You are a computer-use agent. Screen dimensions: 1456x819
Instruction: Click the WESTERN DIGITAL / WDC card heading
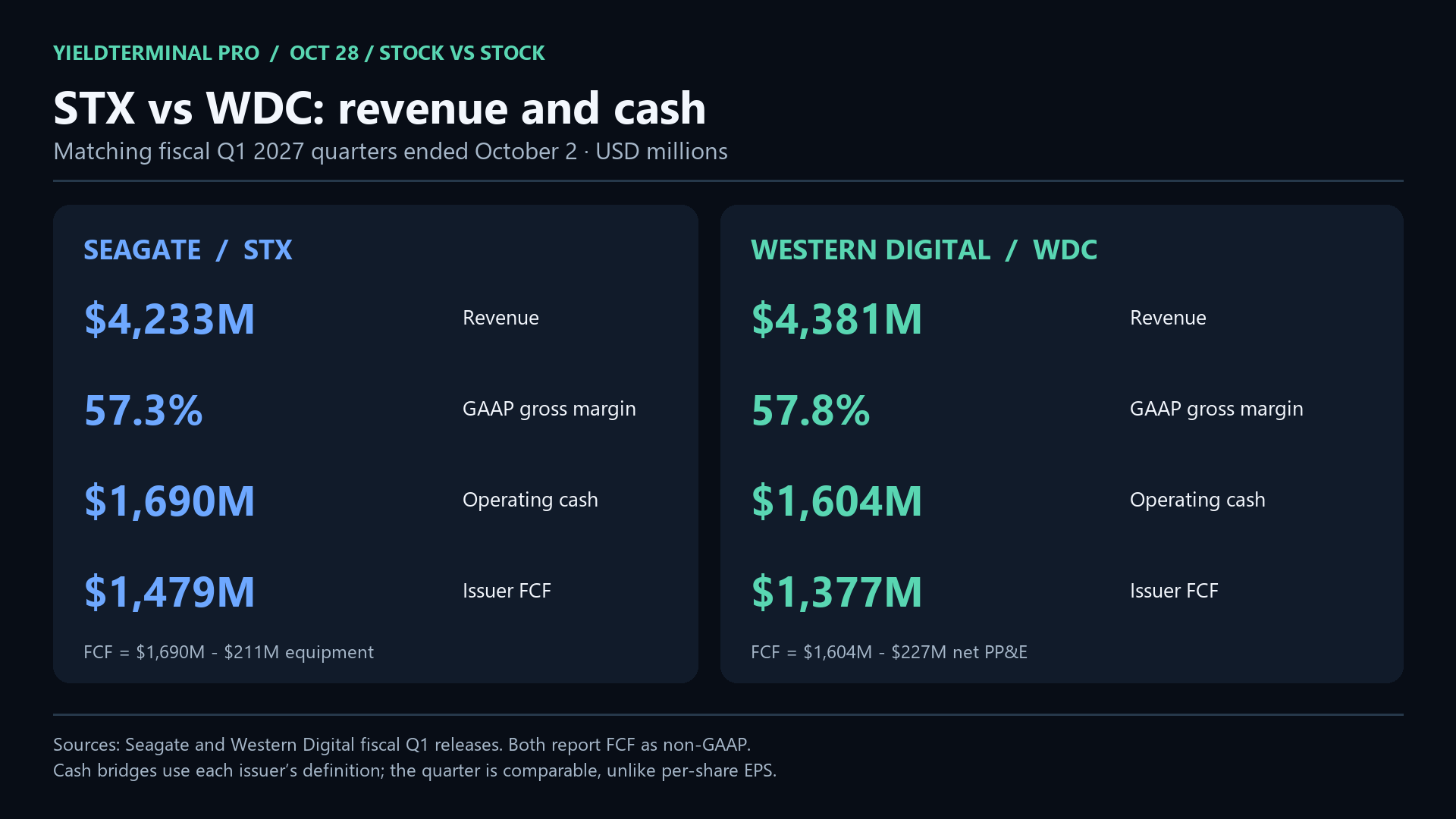(x=924, y=250)
